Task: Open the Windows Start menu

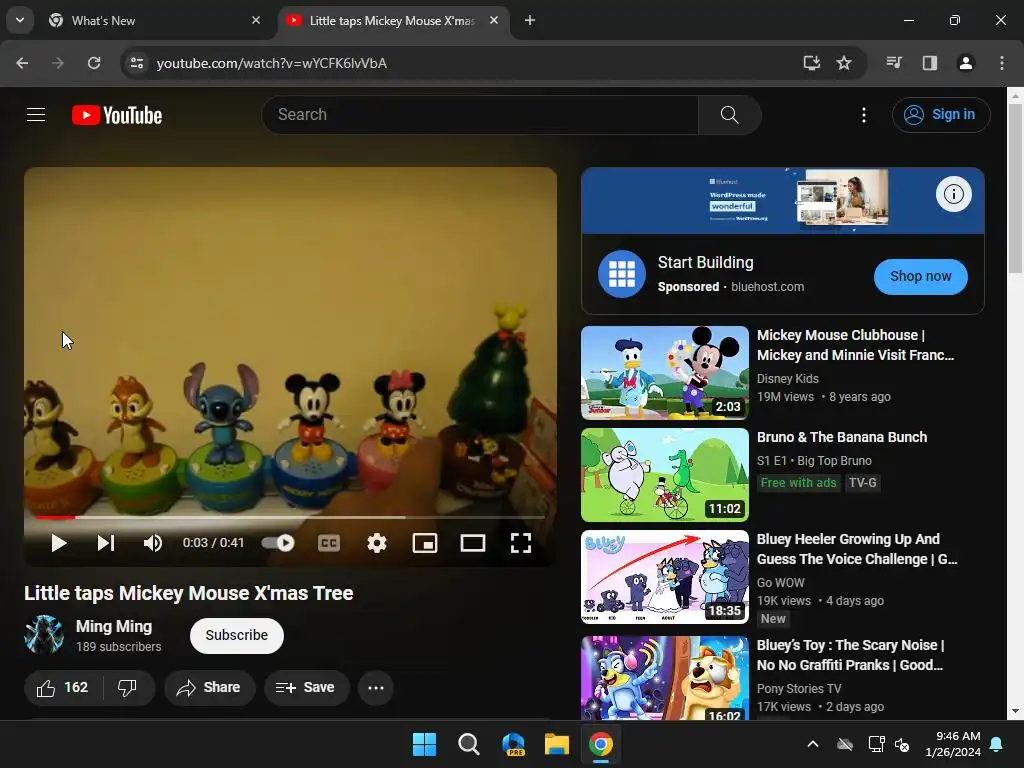Action: (x=424, y=744)
